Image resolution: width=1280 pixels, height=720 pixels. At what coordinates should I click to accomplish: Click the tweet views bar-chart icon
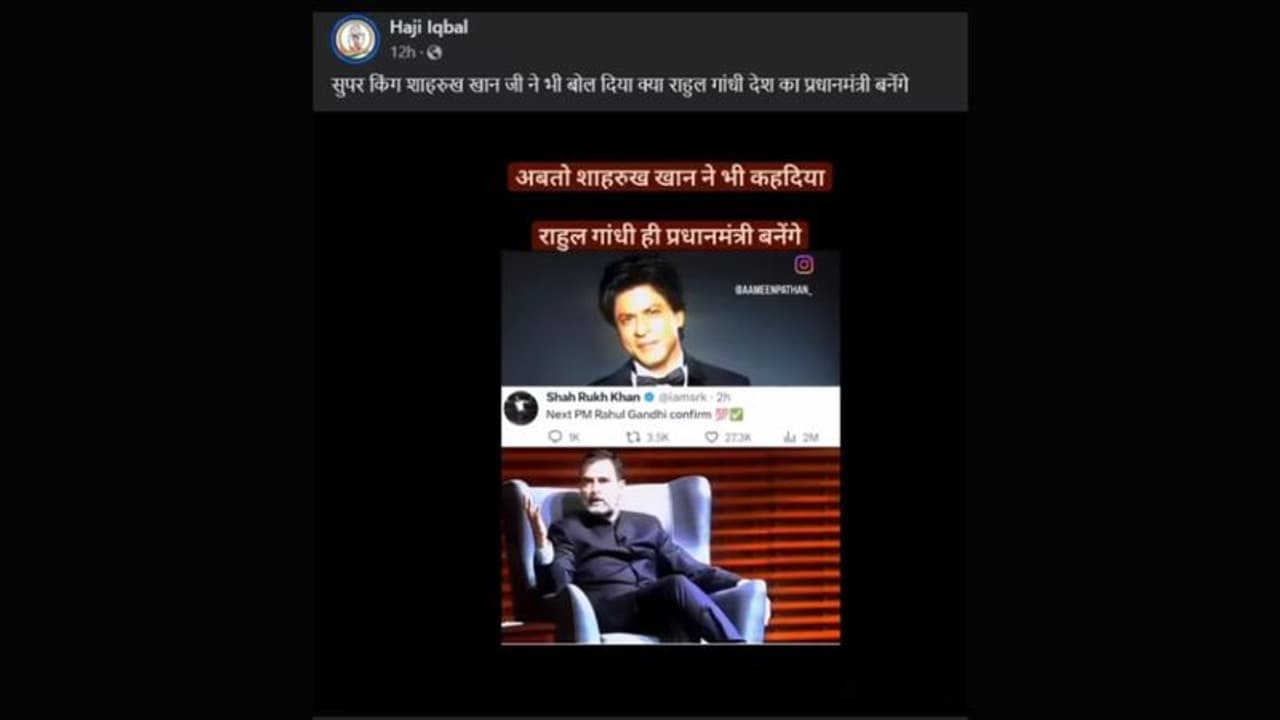coord(789,437)
